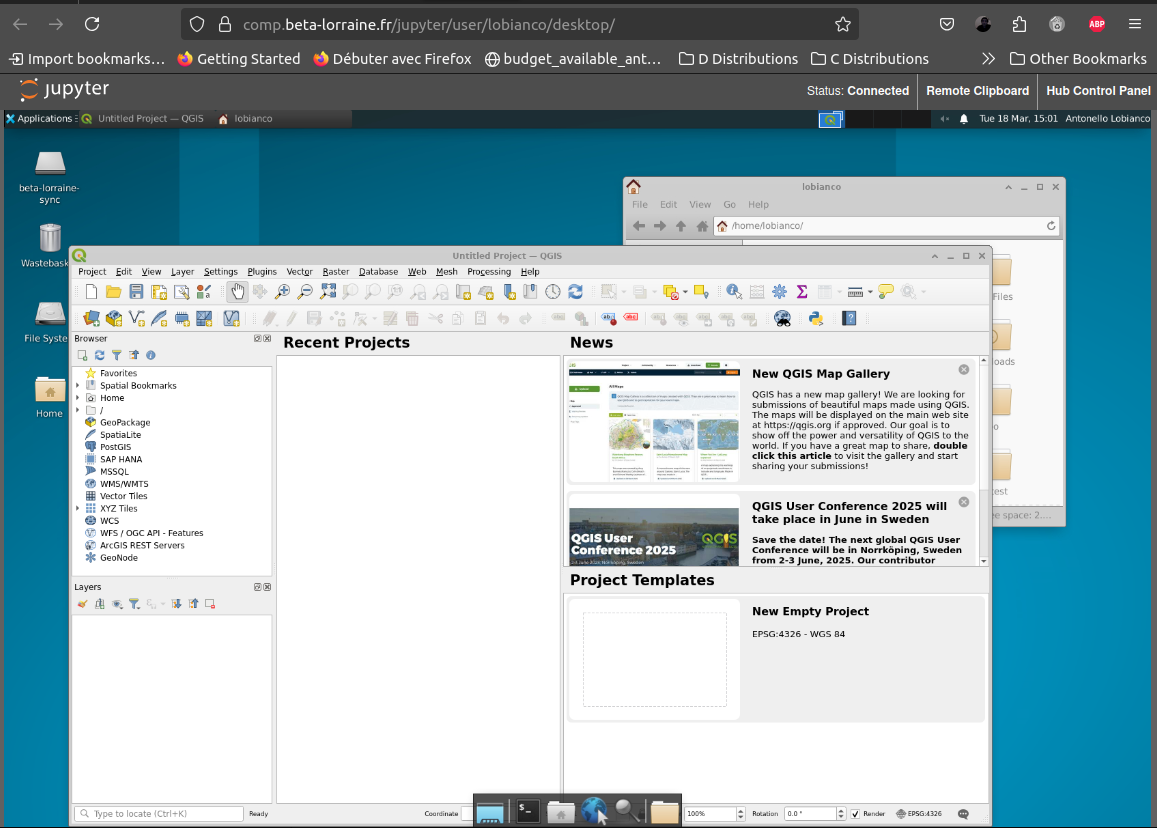The width and height of the screenshot is (1157, 828).
Task: Click the locate search bar
Action: pyautogui.click(x=160, y=813)
